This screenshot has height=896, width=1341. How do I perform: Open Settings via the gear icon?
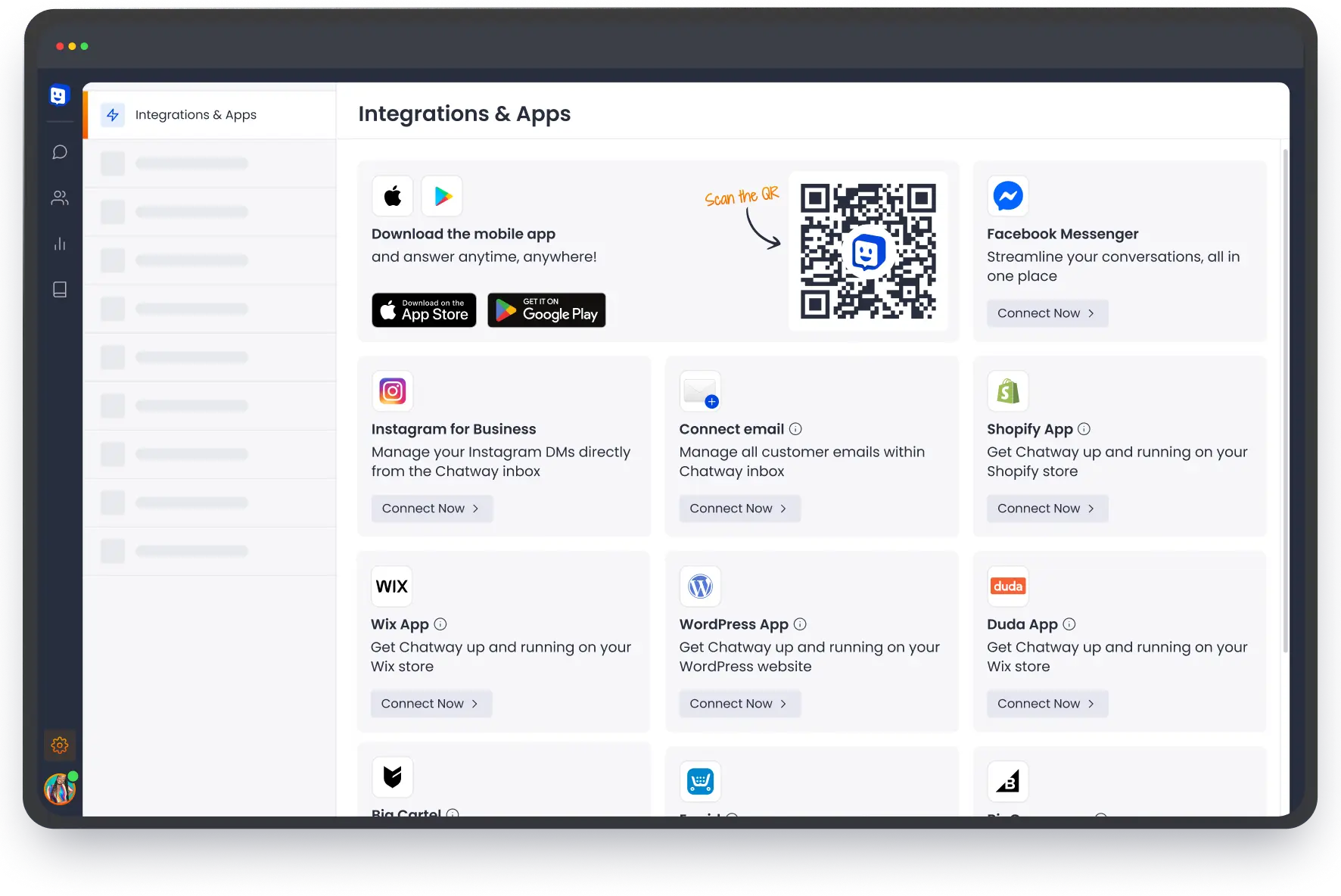[x=60, y=745]
